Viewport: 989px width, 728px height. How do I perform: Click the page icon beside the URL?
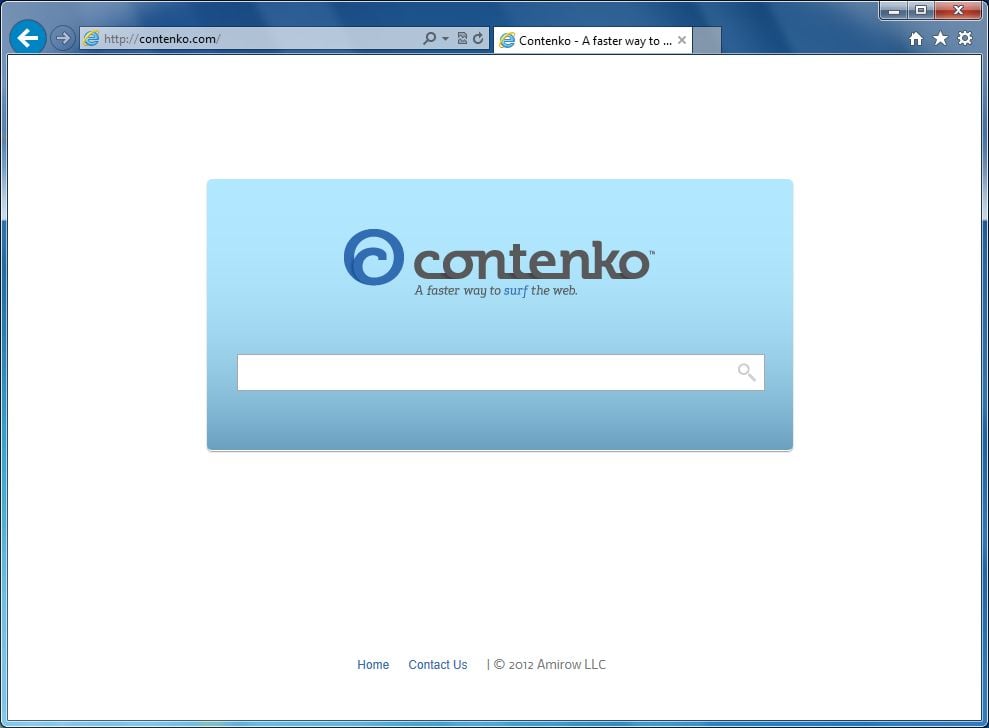click(x=91, y=38)
